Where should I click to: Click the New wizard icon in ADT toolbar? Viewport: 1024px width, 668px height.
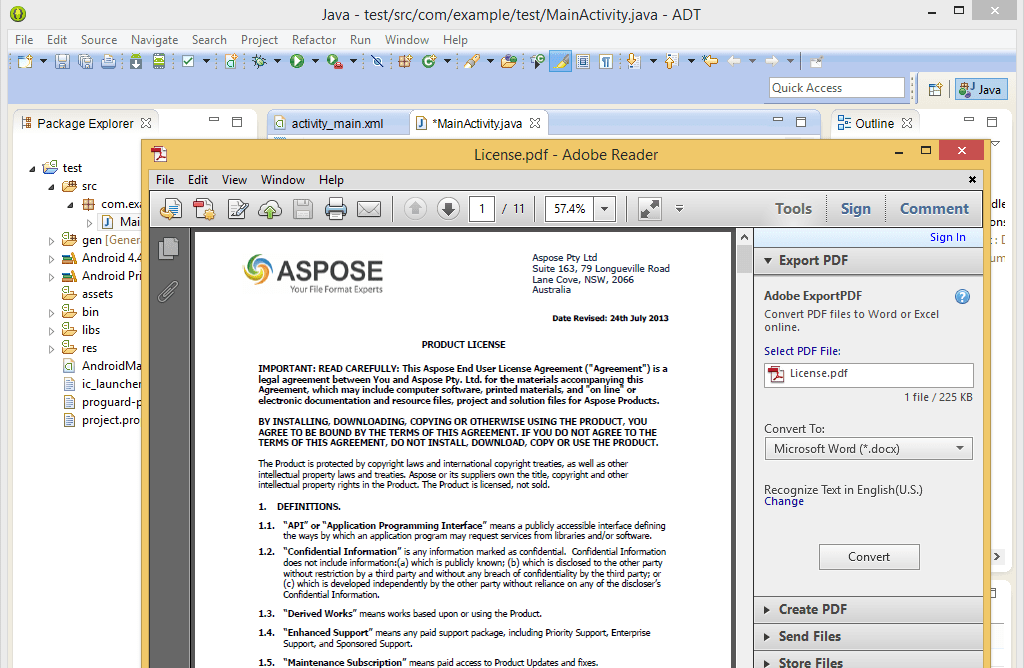pos(25,61)
